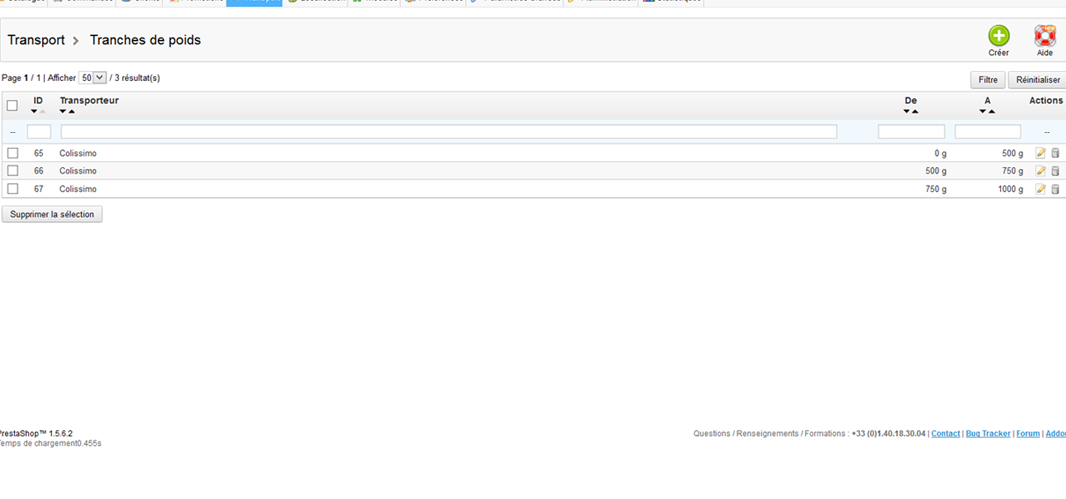Image resolution: width=1066 pixels, height=499 pixels.
Task: Click the Transporteur column header text
Action: point(89,101)
